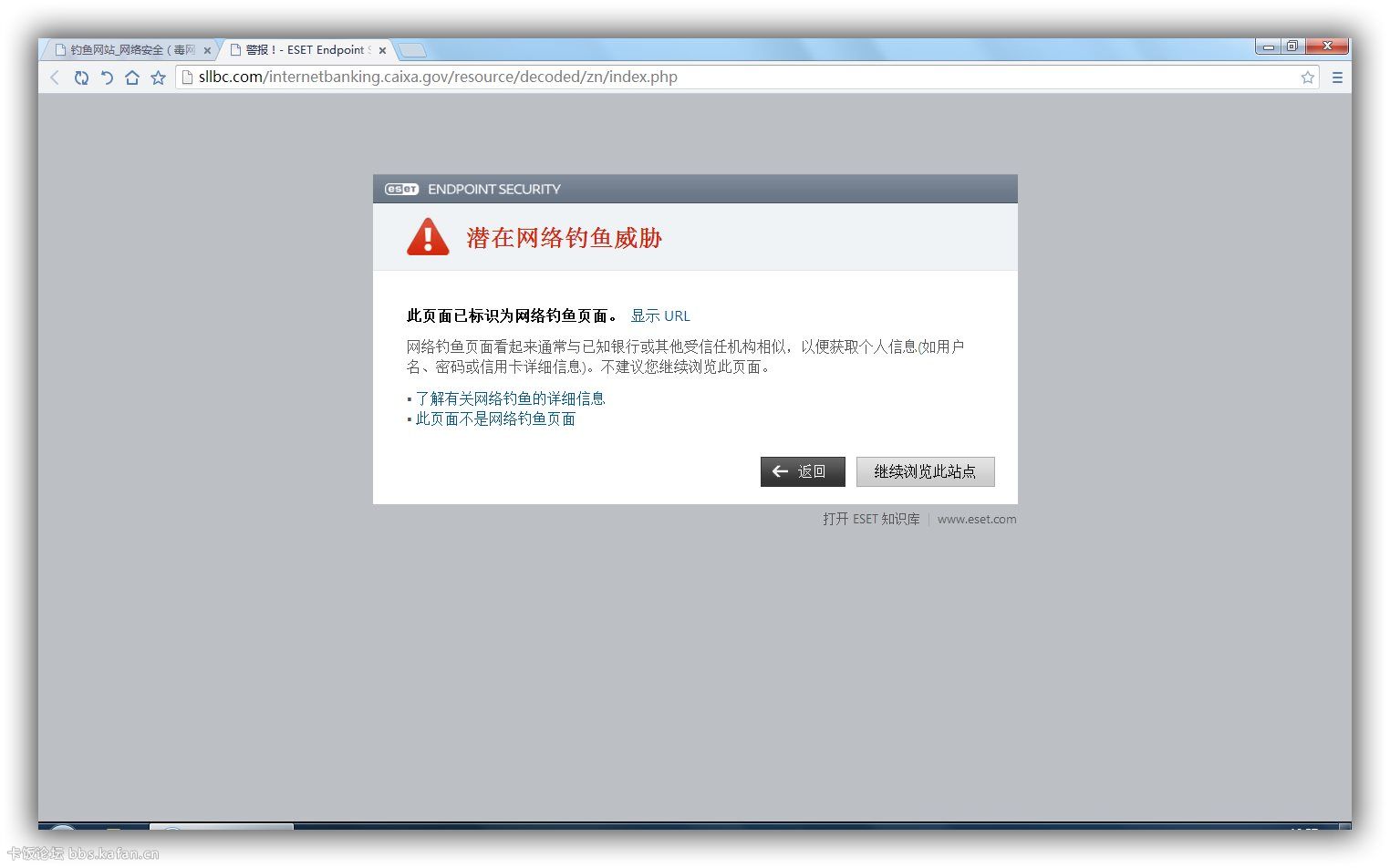Click the browser back arrow icon
Image resolution: width=1390 pixels, height=868 pixels.
pyautogui.click(x=55, y=77)
